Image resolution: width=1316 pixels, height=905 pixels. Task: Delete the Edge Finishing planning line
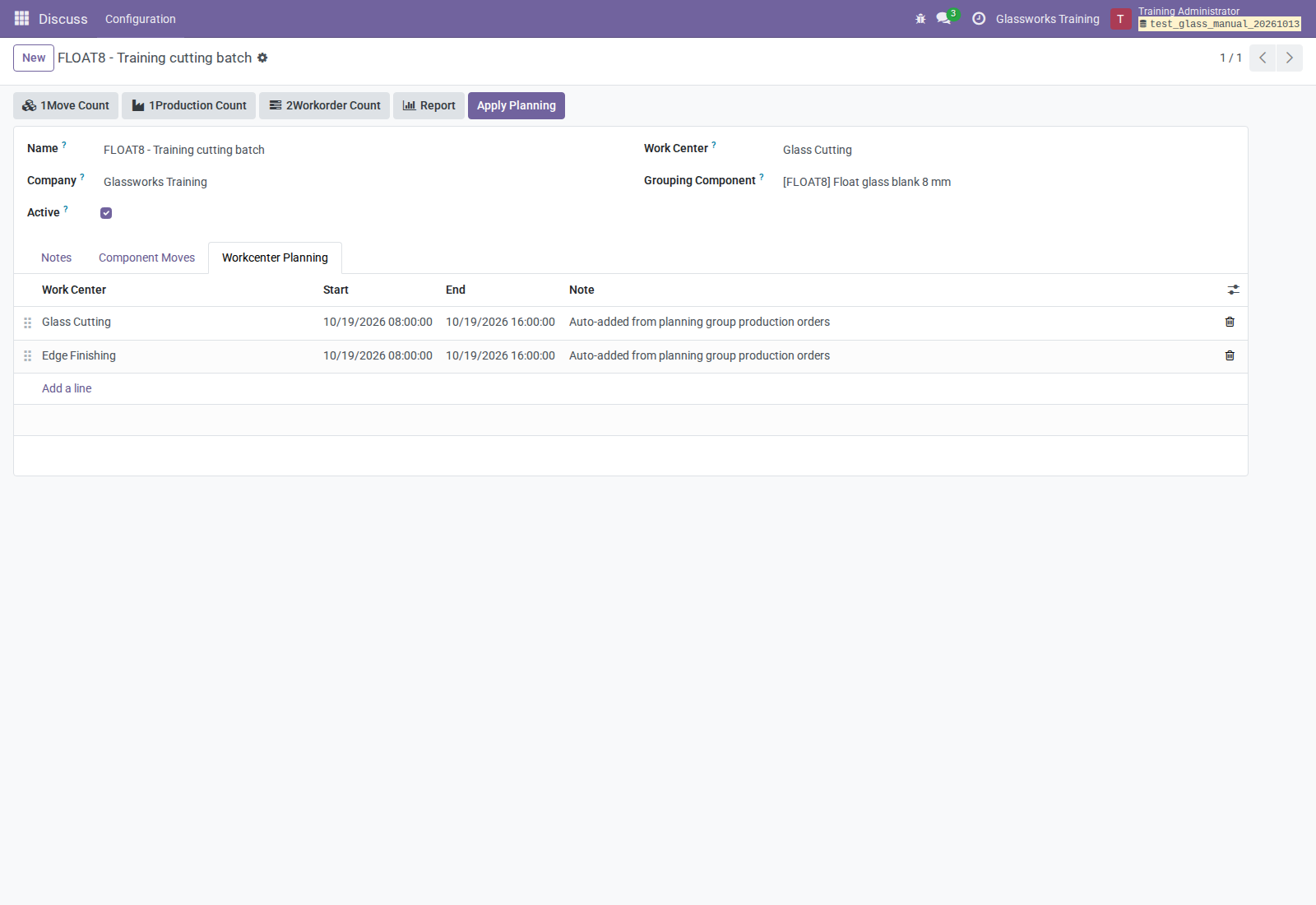tap(1230, 355)
